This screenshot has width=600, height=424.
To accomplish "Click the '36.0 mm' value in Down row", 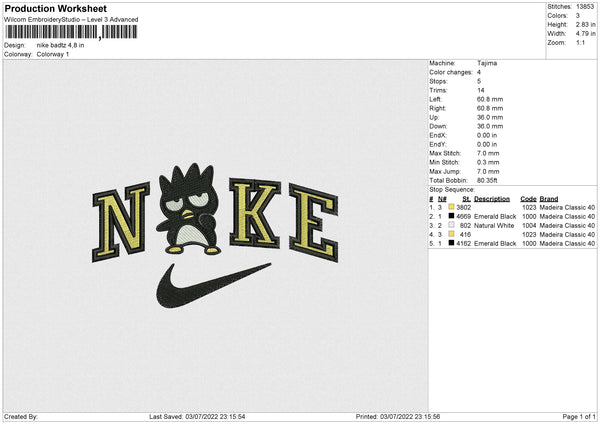I will tap(490, 126).
